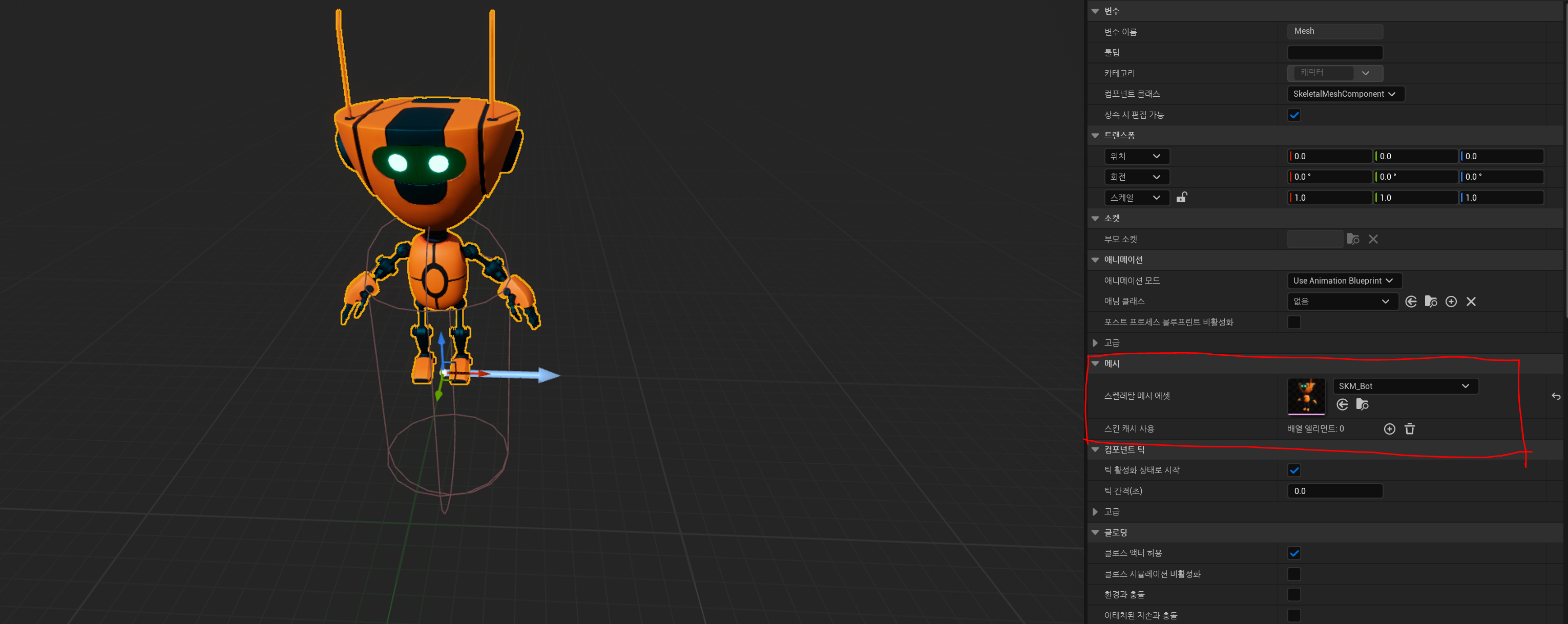Browse to SKM_Bot in content browser
The height and width of the screenshot is (624, 1568).
click(x=1362, y=404)
